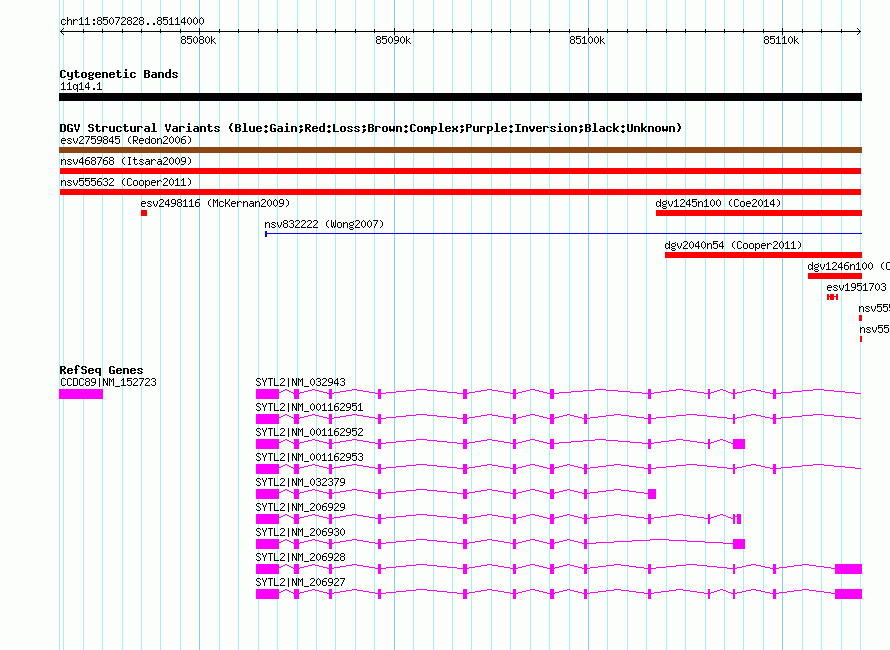Click the last exon of SYTL2 NM_206929
The width and height of the screenshot is (890, 650).
(739, 519)
